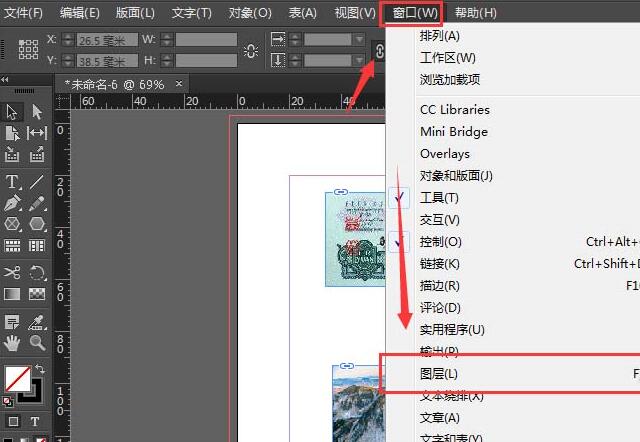Select the Page tool
The width and height of the screenshot is (640, 442).
(x=11, y=133)
